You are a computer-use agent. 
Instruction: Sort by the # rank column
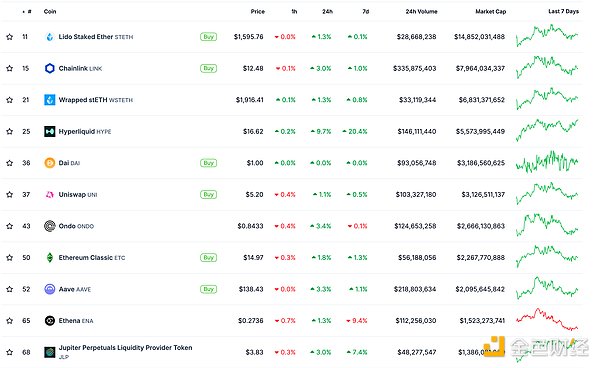(x=28, y=11)
